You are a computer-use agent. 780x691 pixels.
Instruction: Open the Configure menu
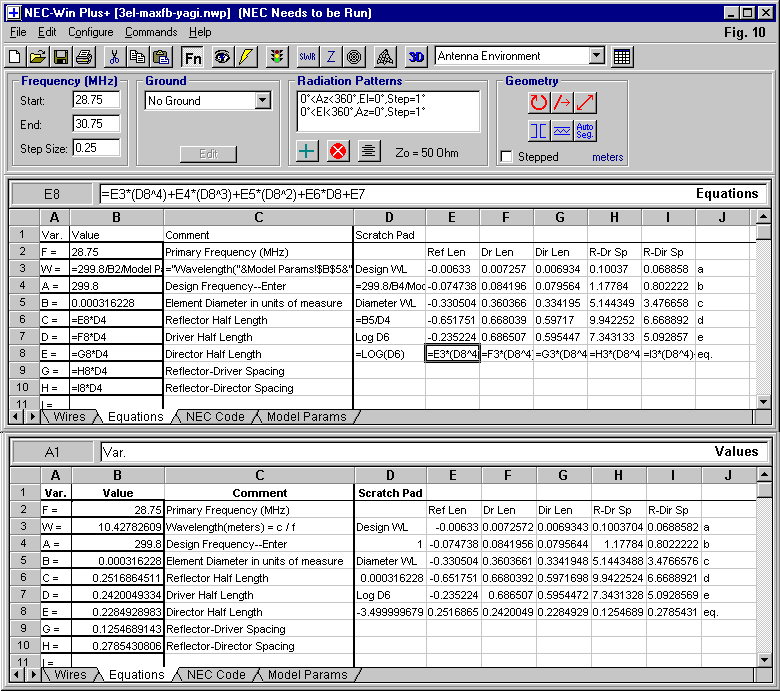(x=91, y=32)
